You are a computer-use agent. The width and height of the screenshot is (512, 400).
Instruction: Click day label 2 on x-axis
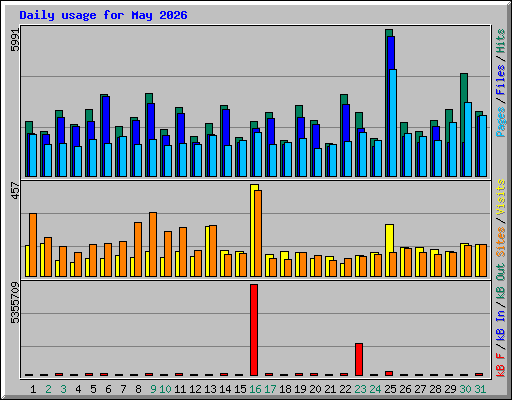[x=48, y=389]
